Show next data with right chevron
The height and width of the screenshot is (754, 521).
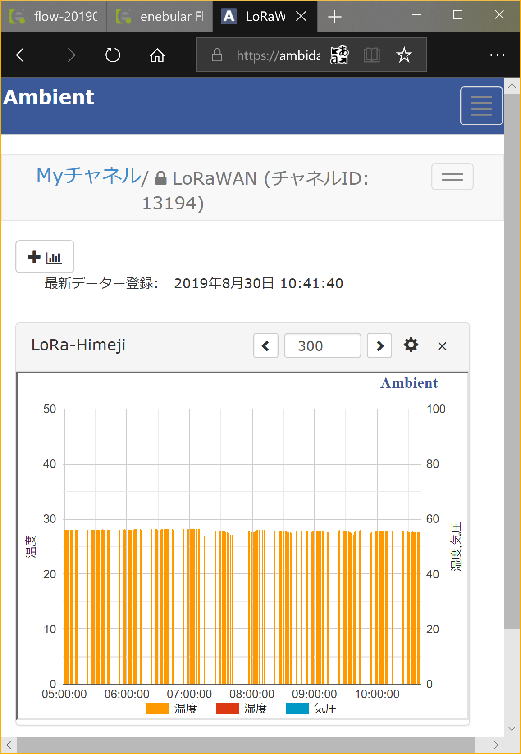click(x=379, y=346)
